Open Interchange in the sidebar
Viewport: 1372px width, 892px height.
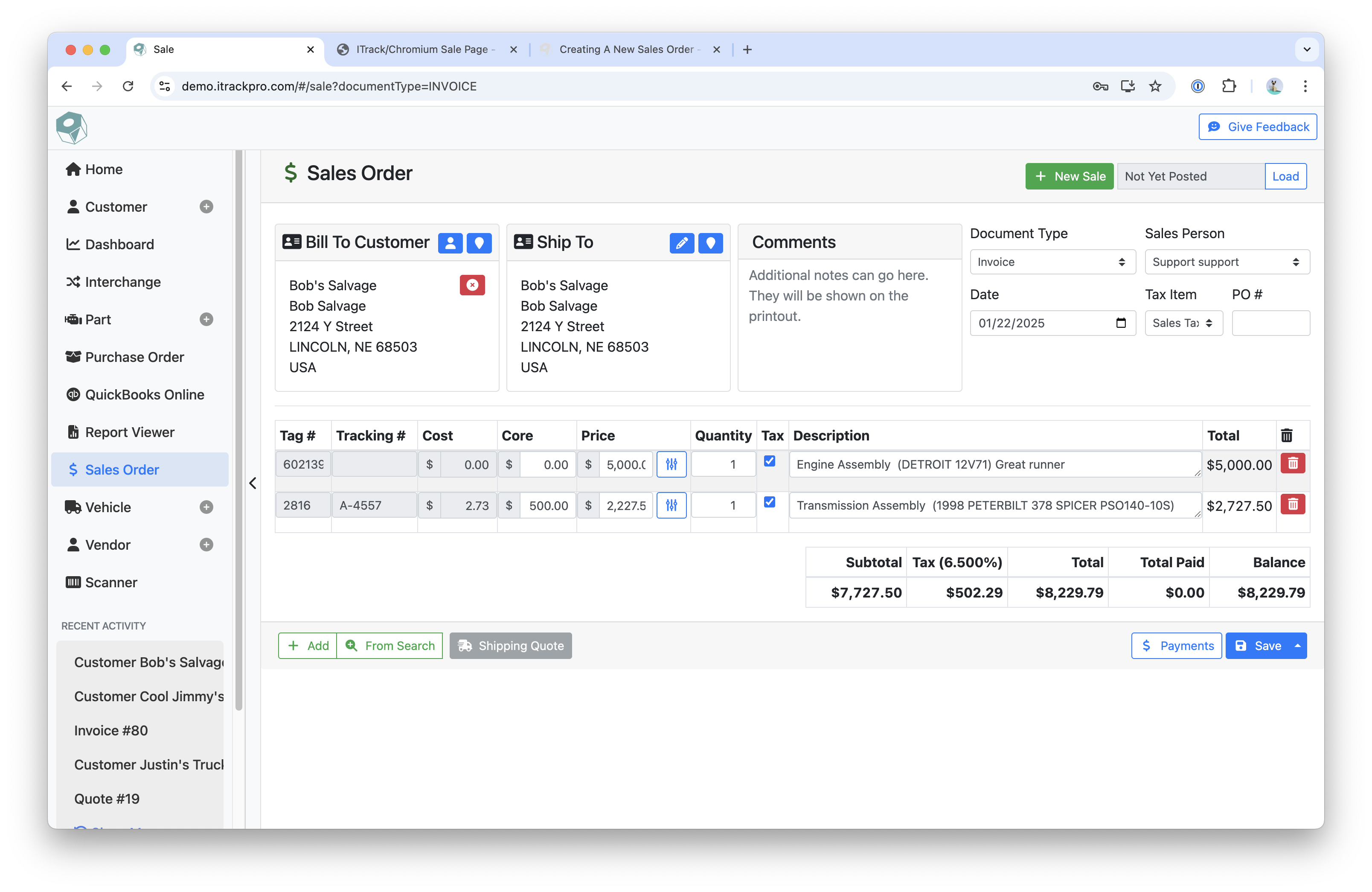[122, 282]
